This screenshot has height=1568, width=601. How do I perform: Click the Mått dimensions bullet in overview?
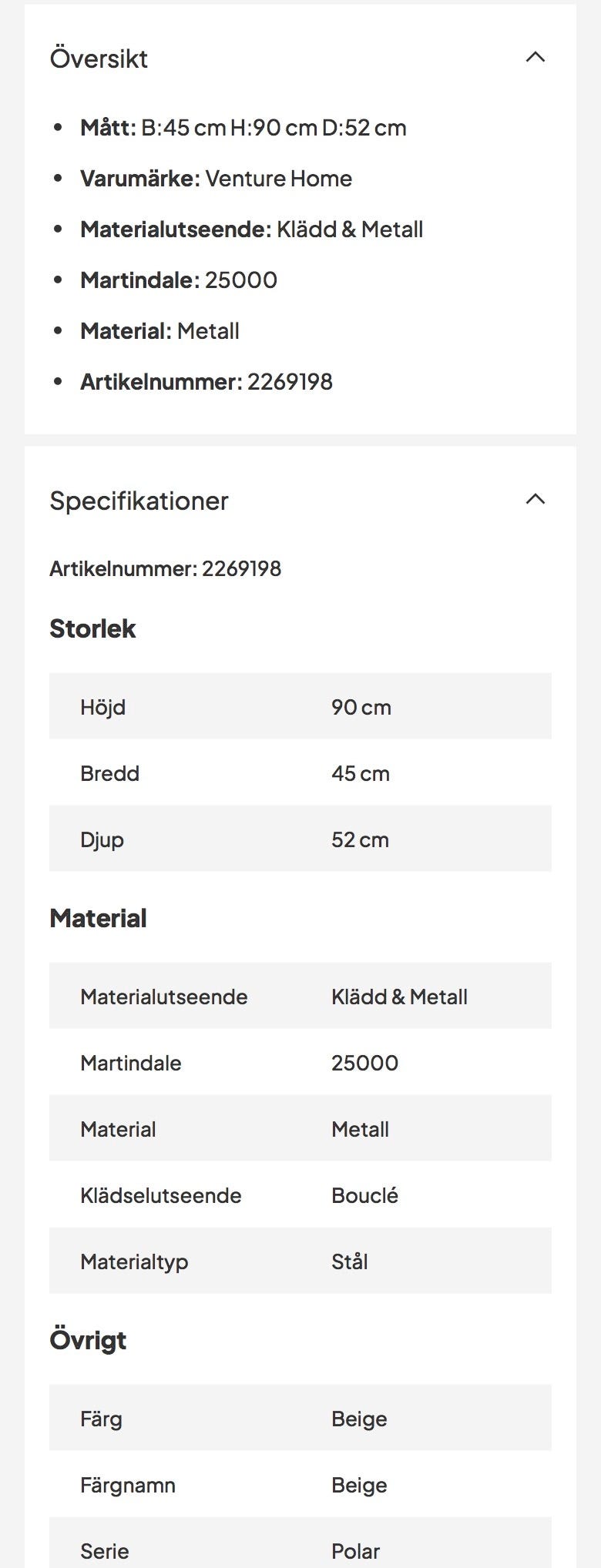[x=243, y=128]
